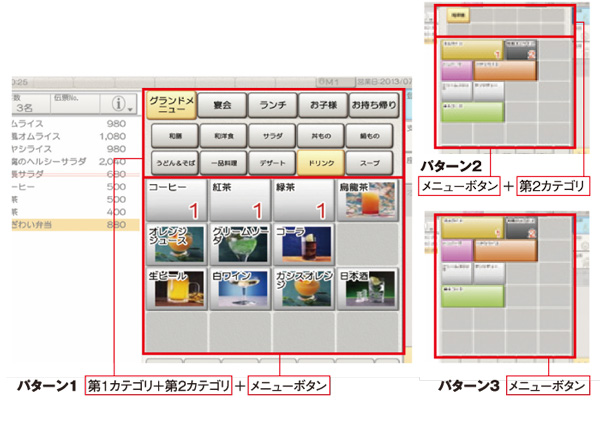
Task: Open the info (i) dropdown
Action: pos(121,104)
